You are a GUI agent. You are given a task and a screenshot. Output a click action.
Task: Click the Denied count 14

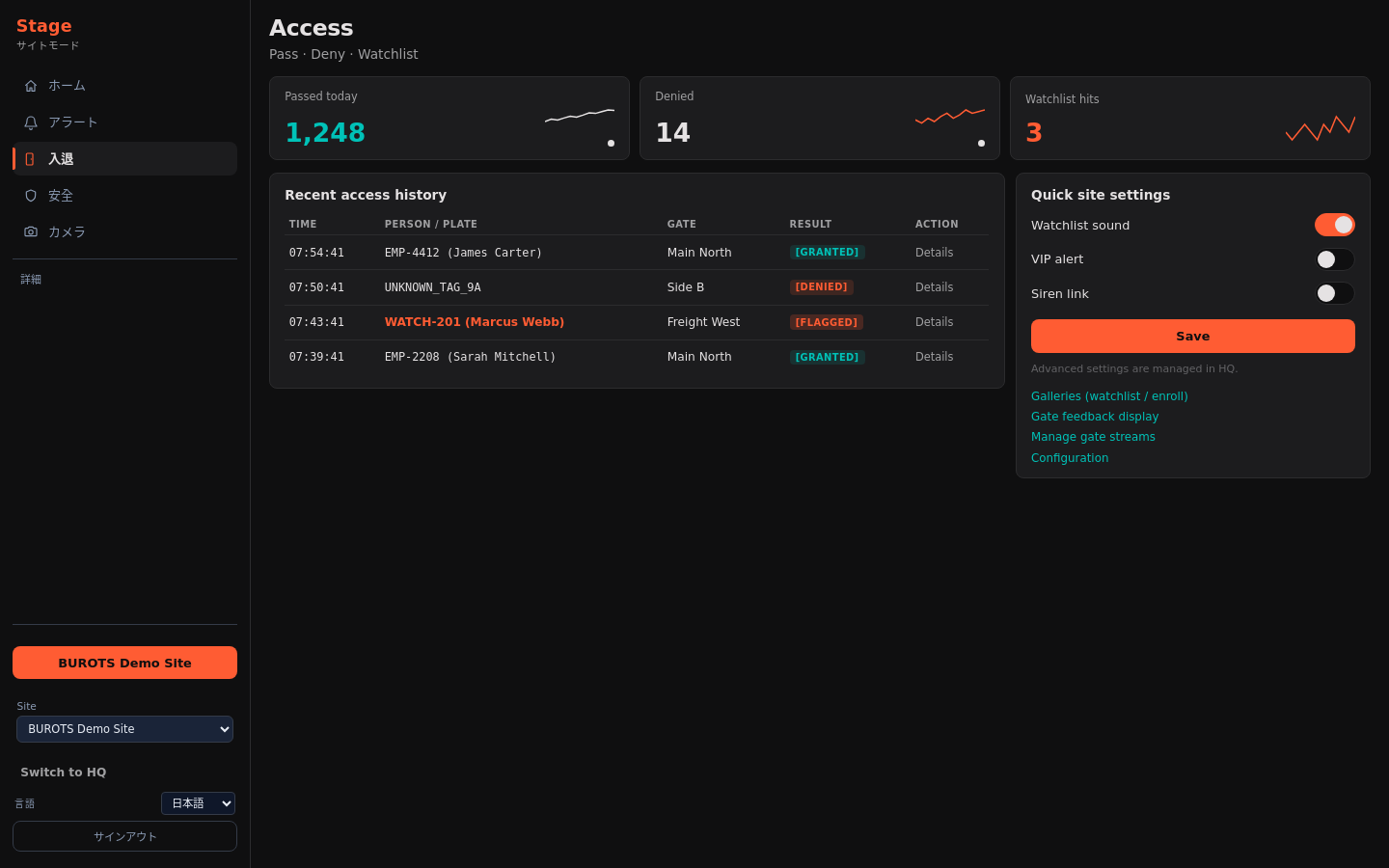tap(672, 133)
